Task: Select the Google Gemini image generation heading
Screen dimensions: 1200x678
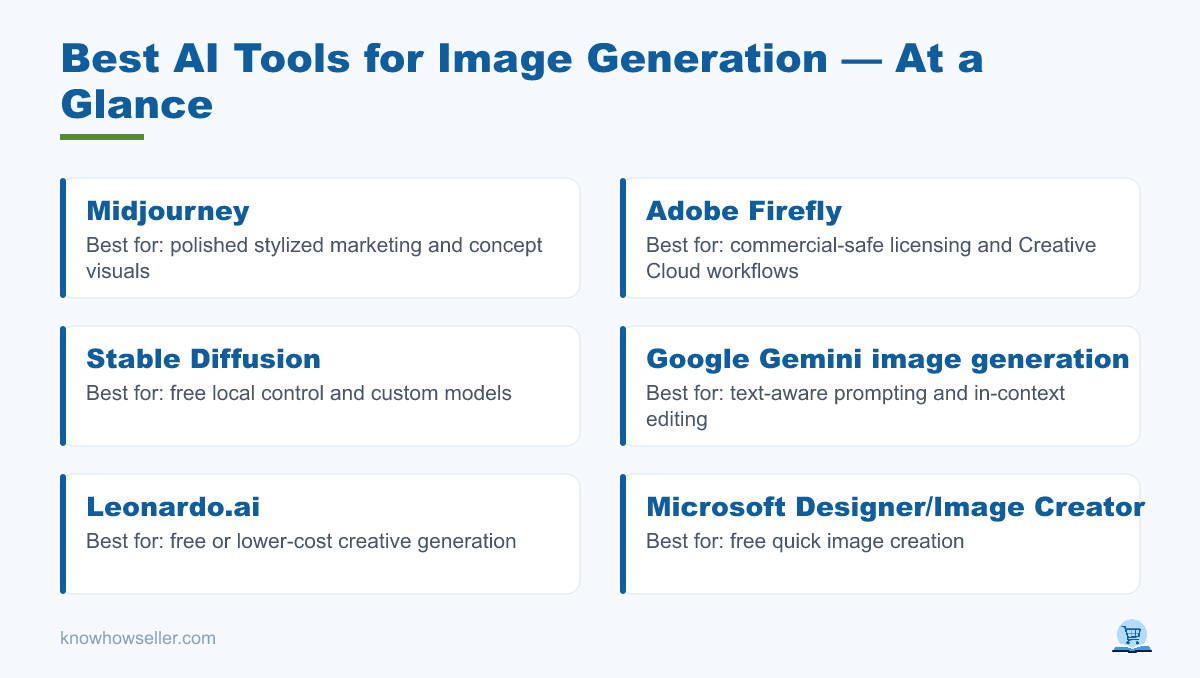Action: (888, 359)
